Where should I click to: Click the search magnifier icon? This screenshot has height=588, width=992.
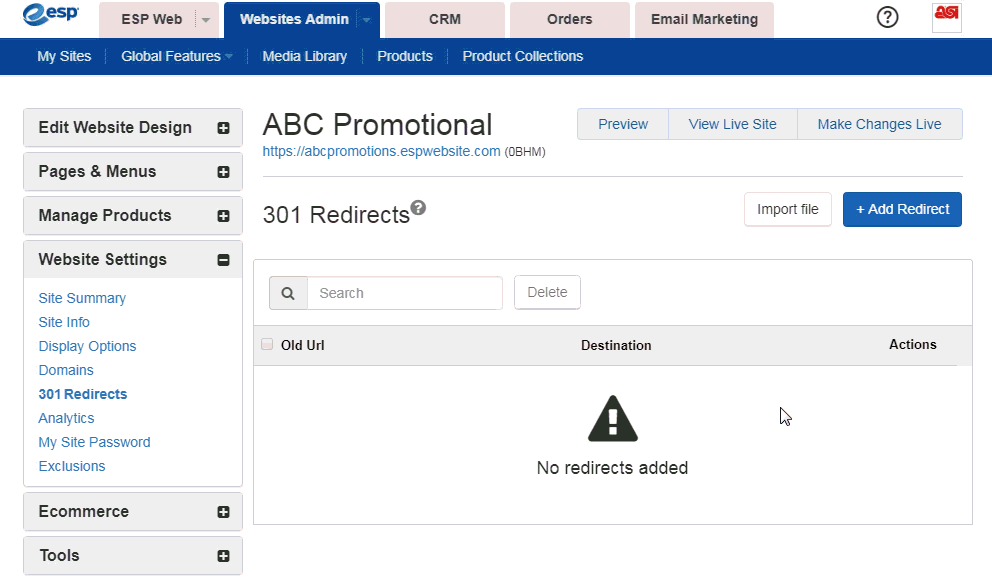[288, 293]
